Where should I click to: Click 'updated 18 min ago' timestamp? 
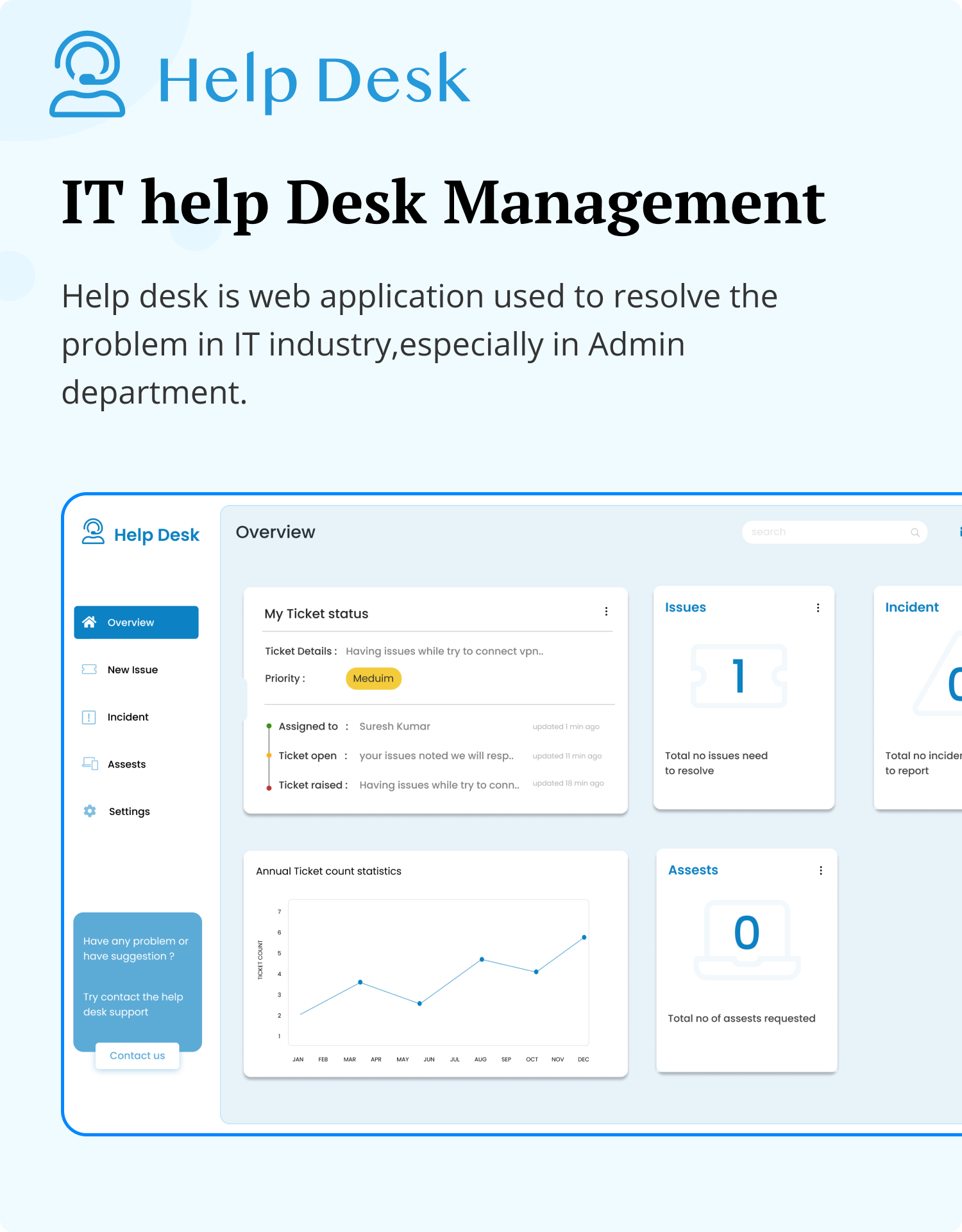[568, 783]
